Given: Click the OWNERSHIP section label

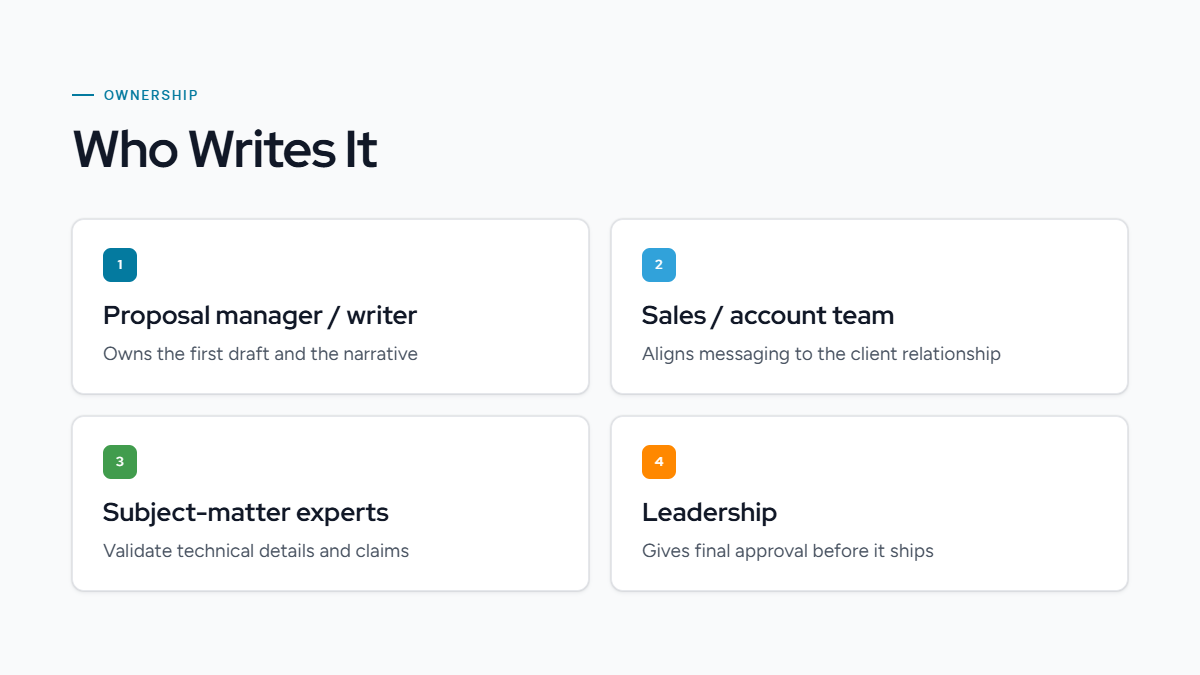Looking at the screenshot, I should click(151, 95).
